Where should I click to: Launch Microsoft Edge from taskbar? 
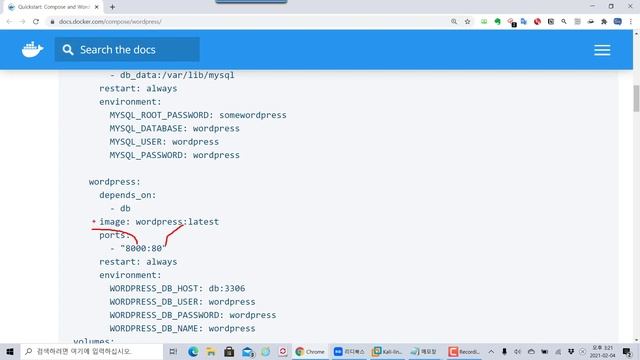[193, 351]
